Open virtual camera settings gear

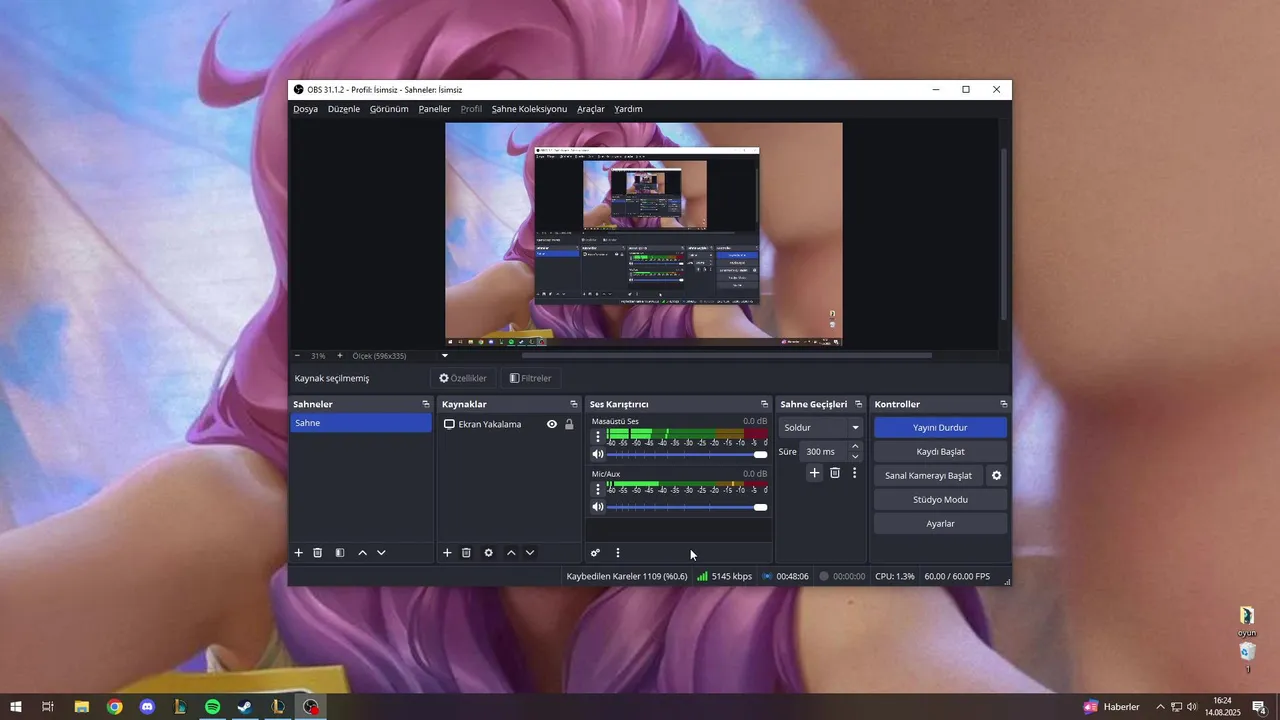[x=996, y=476]
